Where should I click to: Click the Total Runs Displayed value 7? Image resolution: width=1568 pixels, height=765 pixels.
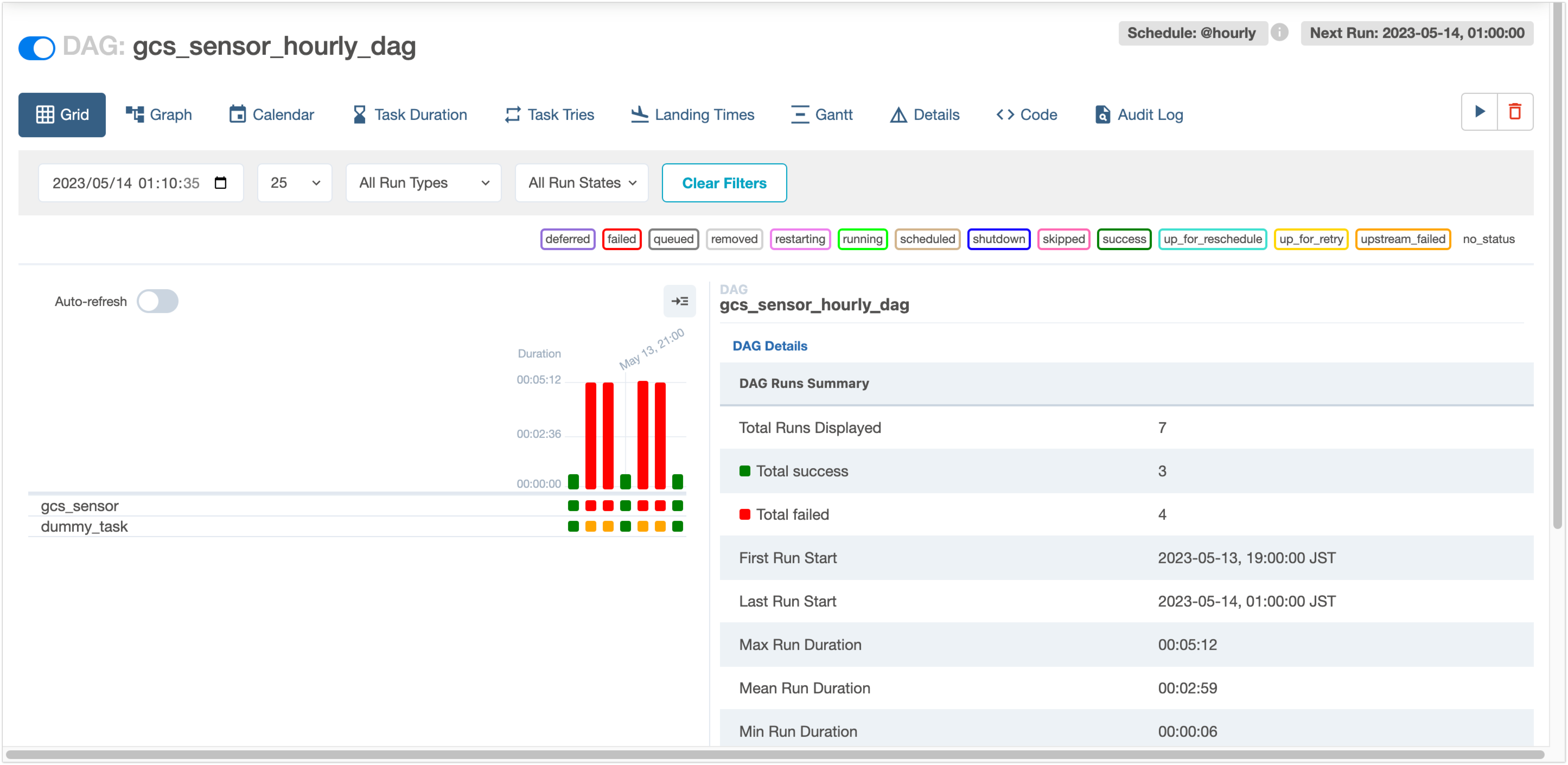pyautogui.click(x=1162, y=428)
